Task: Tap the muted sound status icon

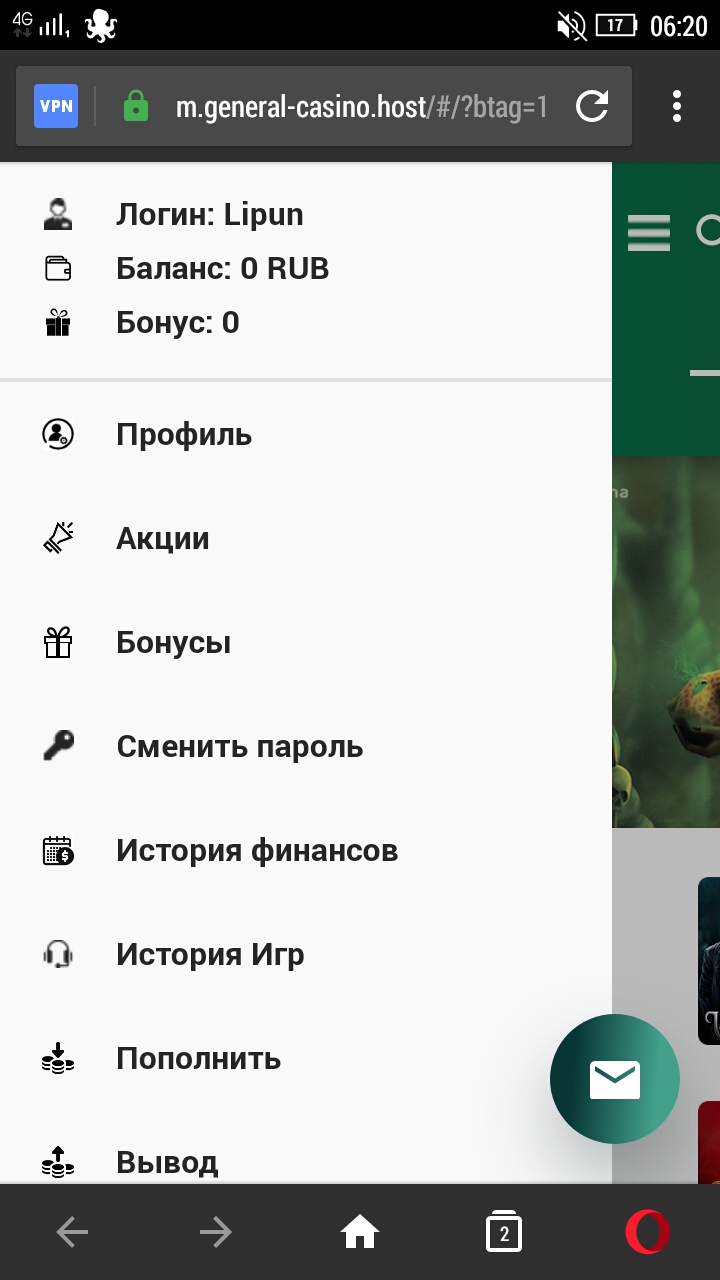Action: [571, 25]
